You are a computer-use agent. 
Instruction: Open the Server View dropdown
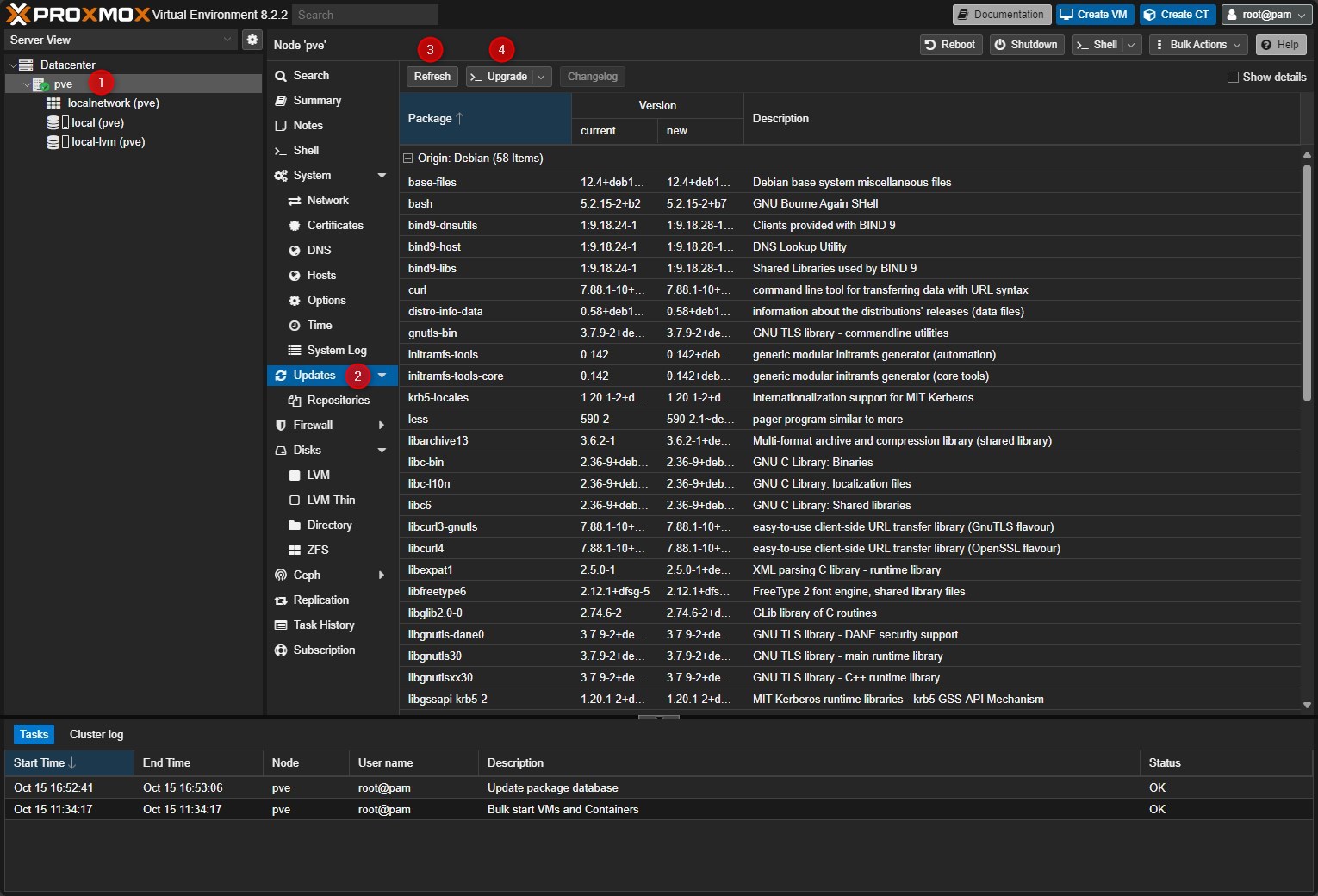coord(121,40)
